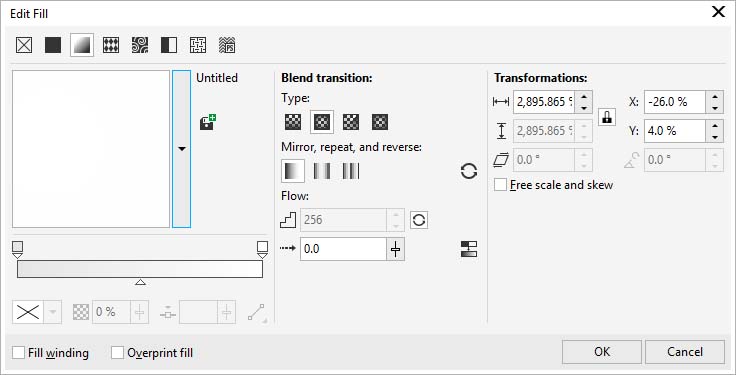Increase the X offset value
736x375 pixels.
click(714, 97)
